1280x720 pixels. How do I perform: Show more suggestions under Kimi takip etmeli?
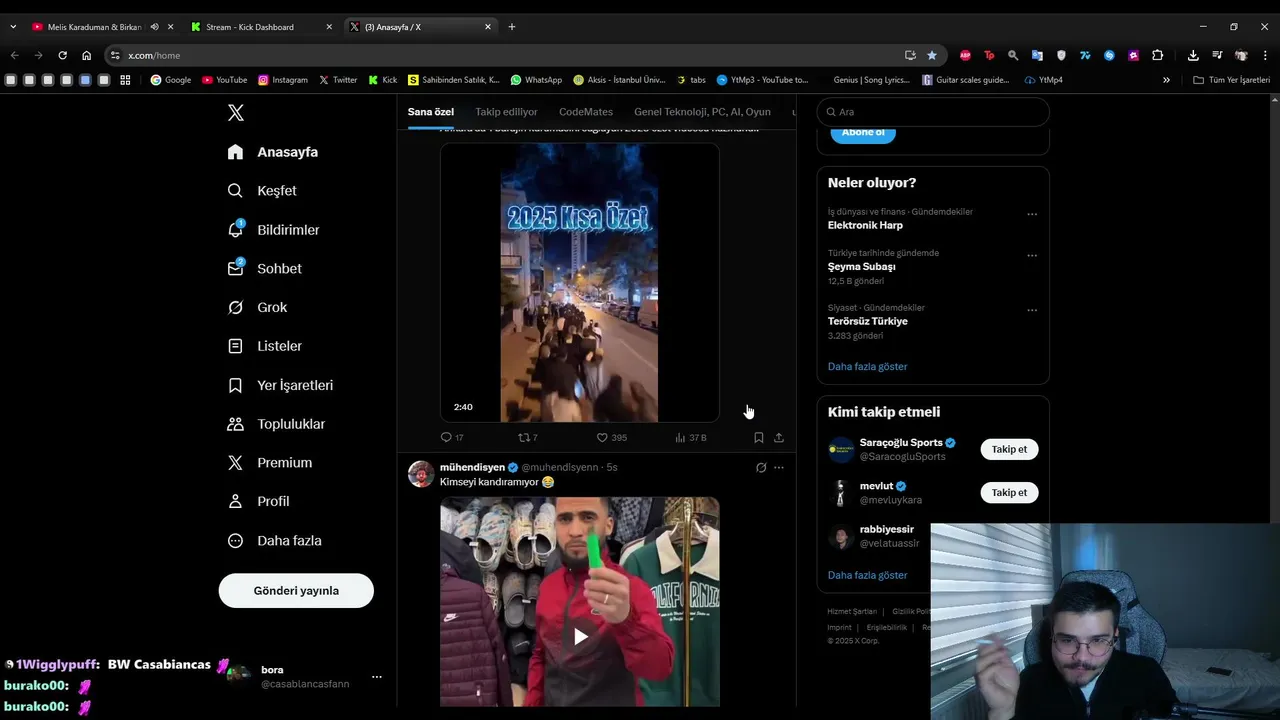867,576
